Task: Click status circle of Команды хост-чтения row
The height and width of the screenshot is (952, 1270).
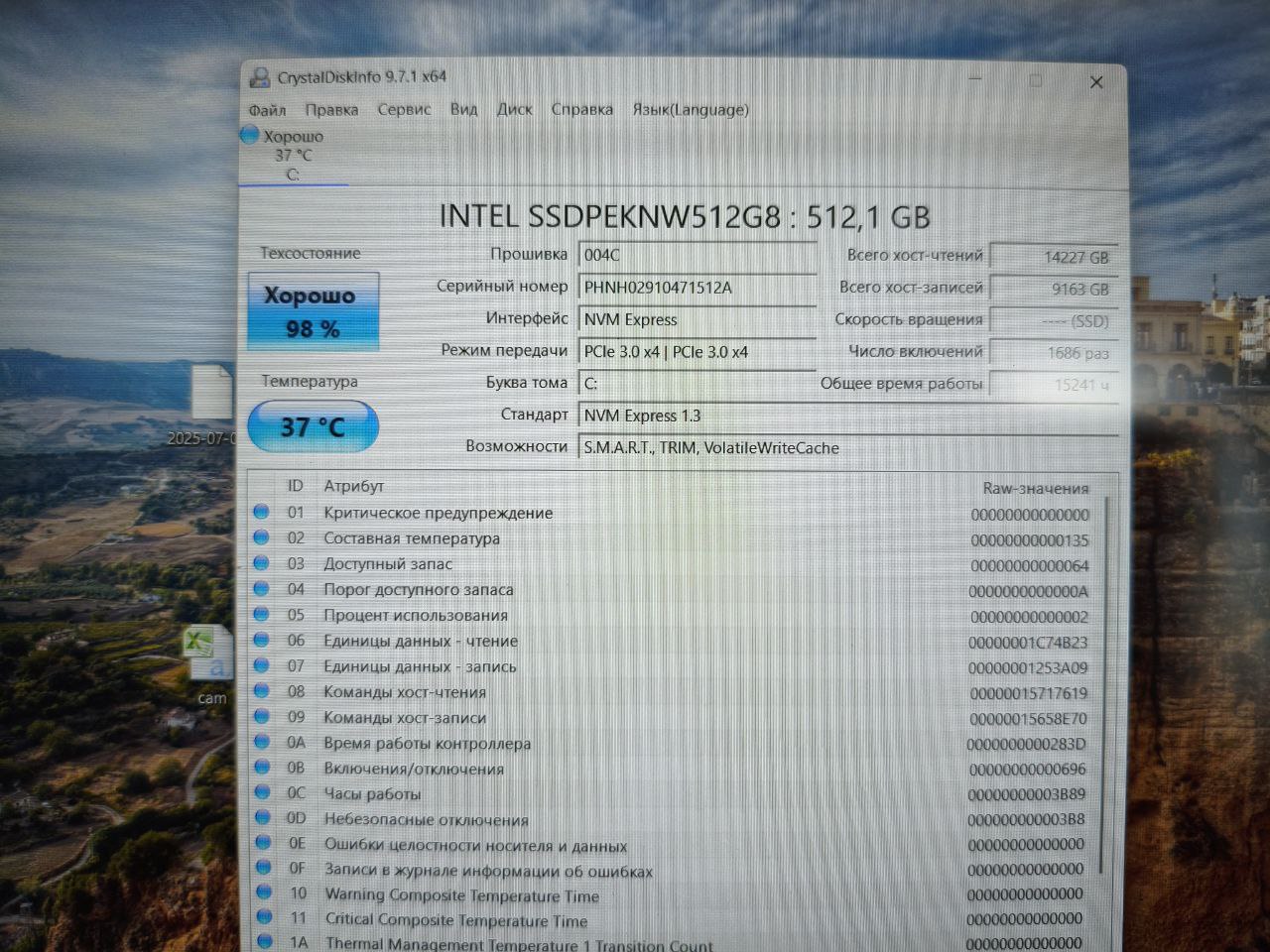Action: pyautogui.click(x=262, y=691)
